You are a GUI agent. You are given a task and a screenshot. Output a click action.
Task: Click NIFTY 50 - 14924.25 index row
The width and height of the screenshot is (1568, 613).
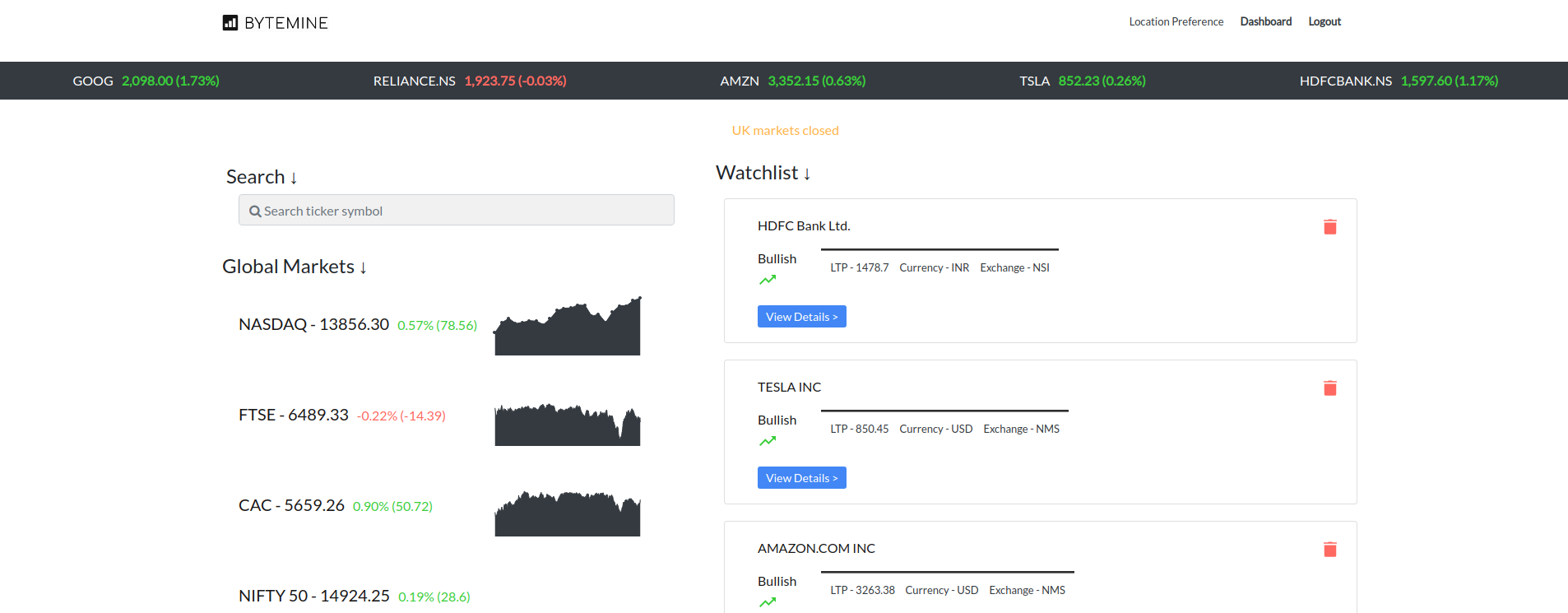(314, 596)
